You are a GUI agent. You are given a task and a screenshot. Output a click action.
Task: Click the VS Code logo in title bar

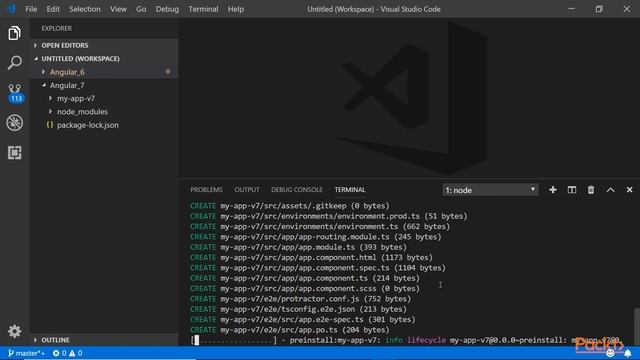[11, 9]
